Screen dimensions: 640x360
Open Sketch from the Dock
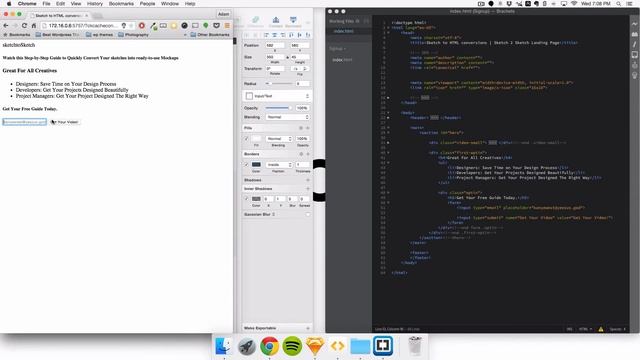coord(315,346)
